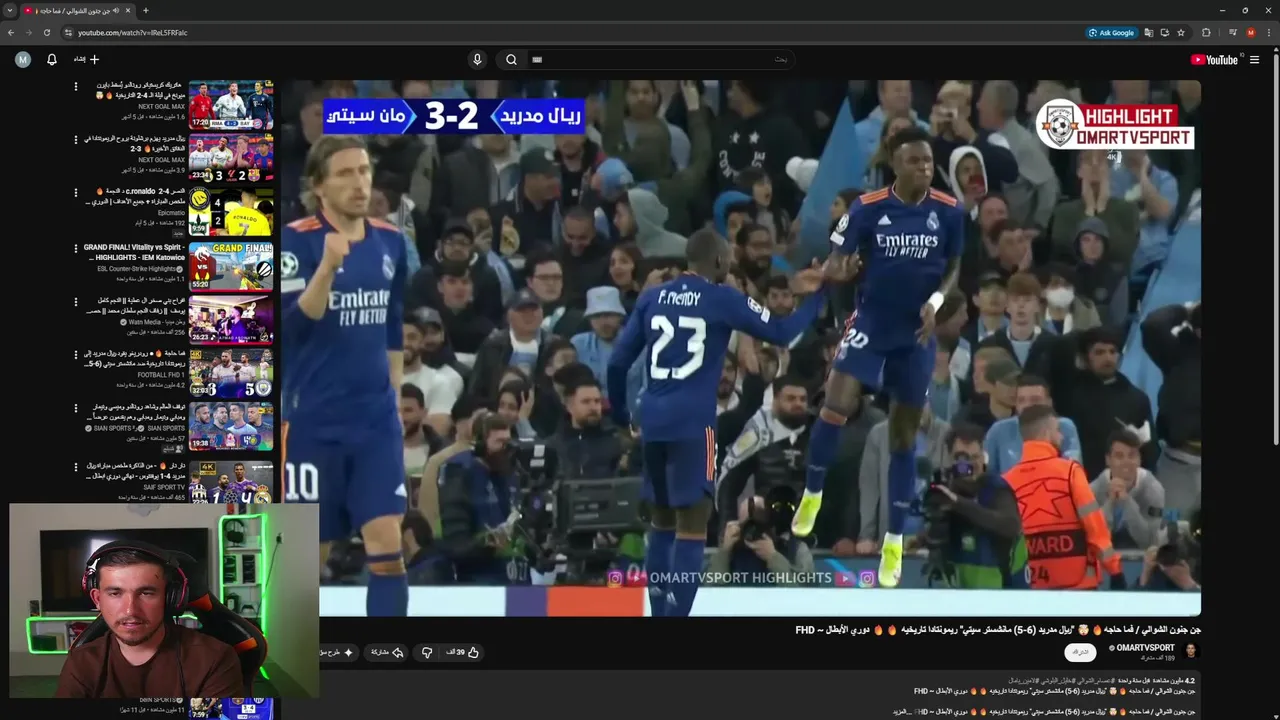Open options menu for FOOTBALL FHD video
The image size is (1280, 720).
(x=75, y=355)
